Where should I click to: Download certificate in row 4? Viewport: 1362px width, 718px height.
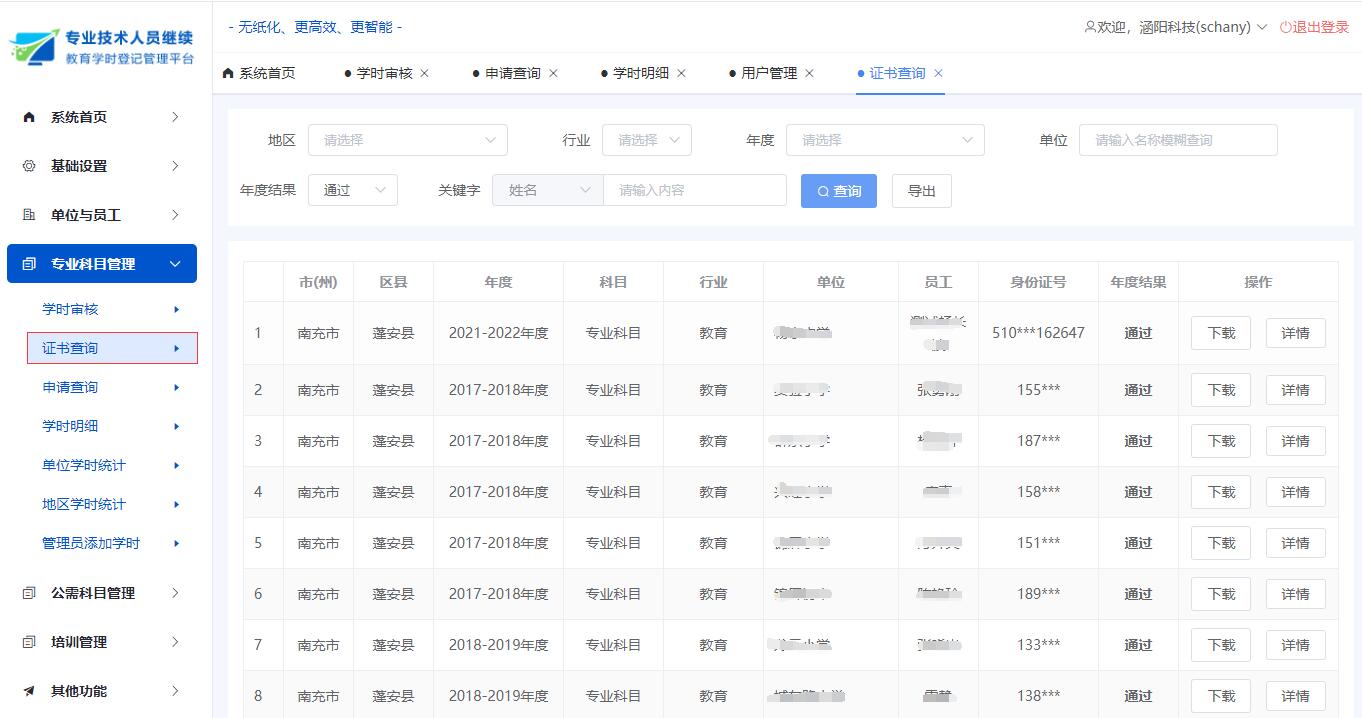click(x=1221, y=492)
